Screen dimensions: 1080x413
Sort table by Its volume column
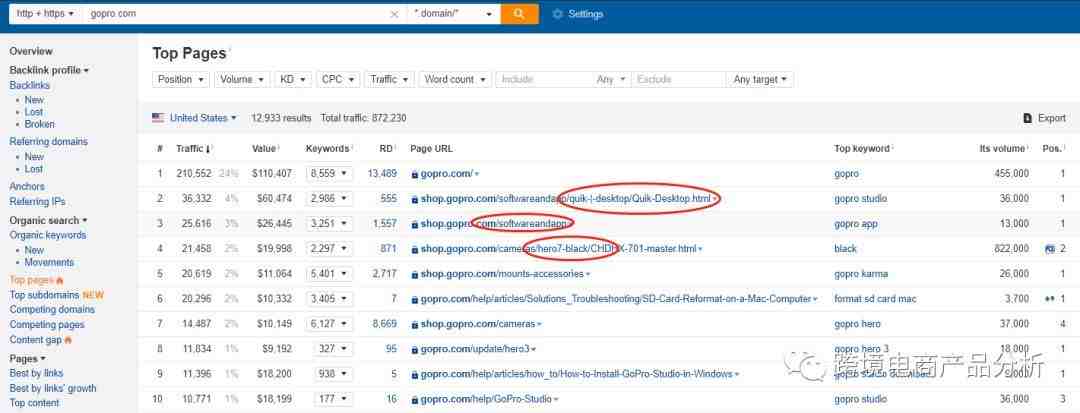click(1004, 148)
